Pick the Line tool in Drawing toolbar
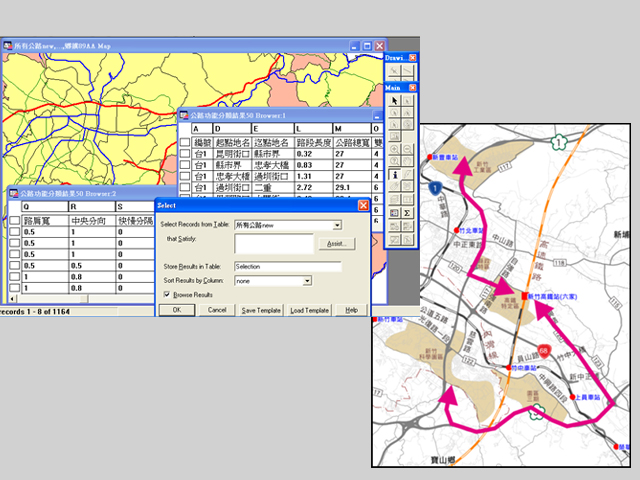The image size is (640, 480). tap(408, 71)
